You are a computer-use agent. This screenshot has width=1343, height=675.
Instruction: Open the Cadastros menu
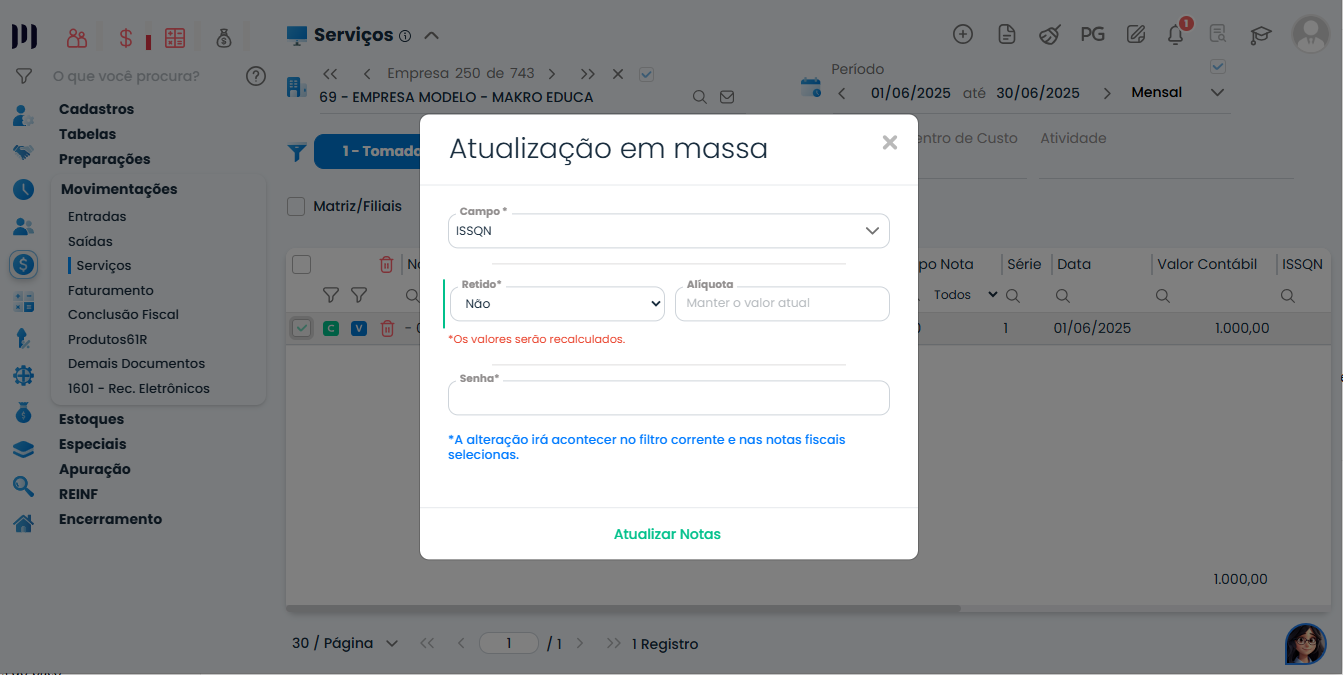96,109
